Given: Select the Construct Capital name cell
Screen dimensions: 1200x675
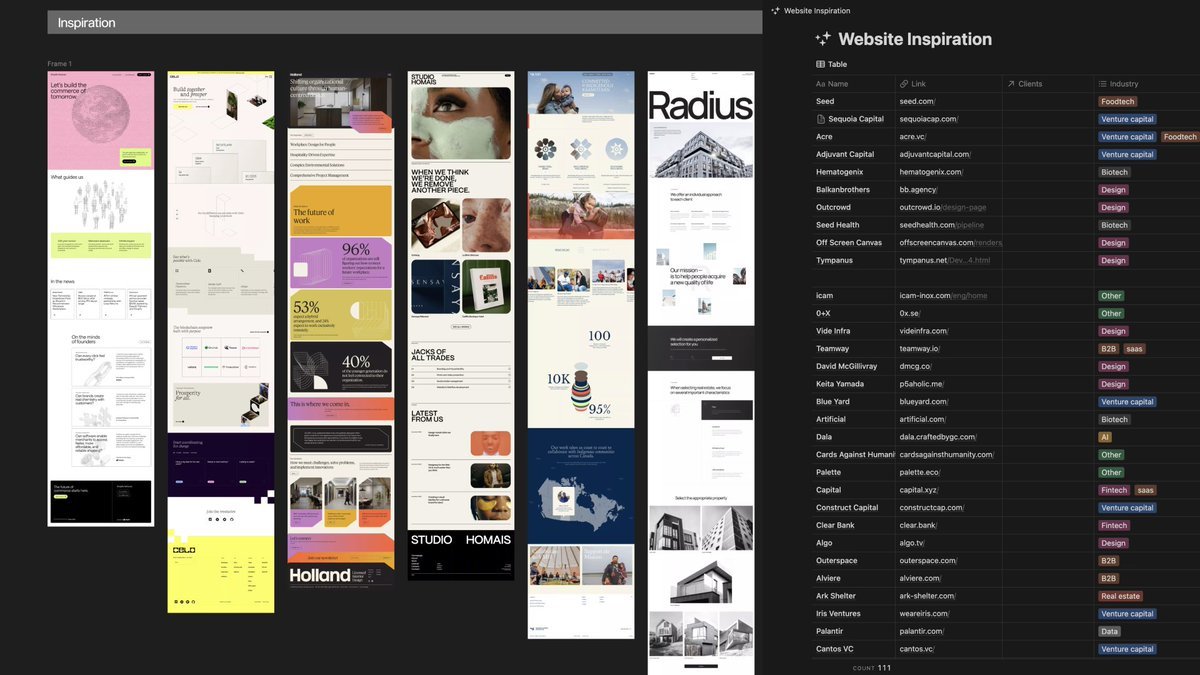Looking at the screenshot, I should [x=854, y=508].
